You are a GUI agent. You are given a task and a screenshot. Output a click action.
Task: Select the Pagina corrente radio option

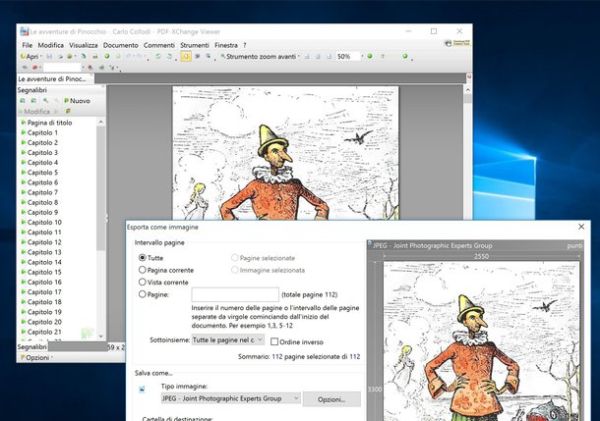pyautogui.click(x=143, y=270)
